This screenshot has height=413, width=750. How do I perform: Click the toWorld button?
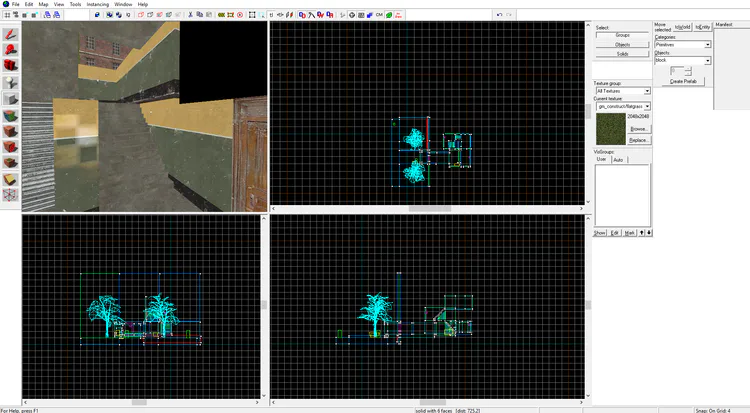point(683,27)
